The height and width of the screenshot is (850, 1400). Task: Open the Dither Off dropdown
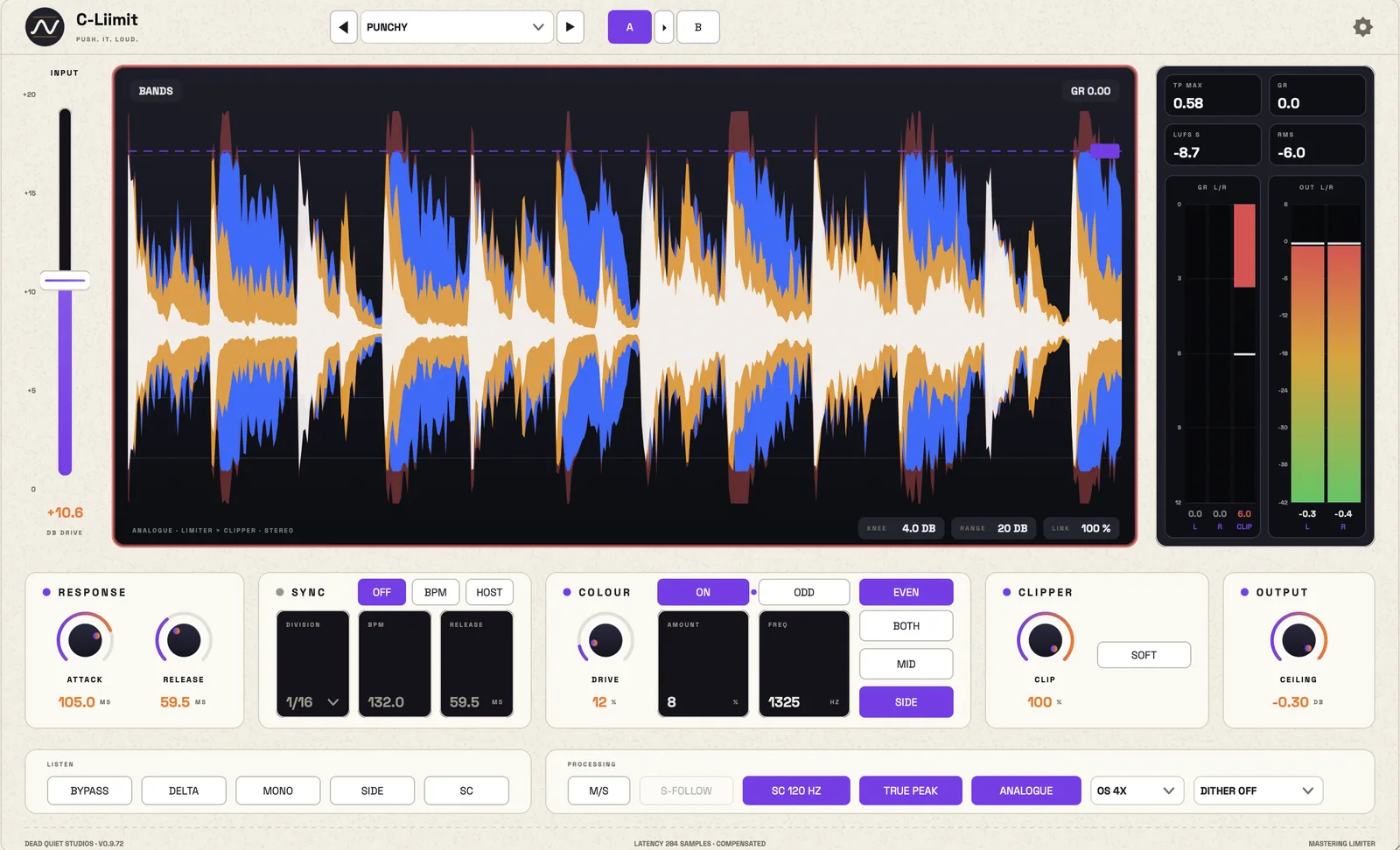[x=1257, y=791]
